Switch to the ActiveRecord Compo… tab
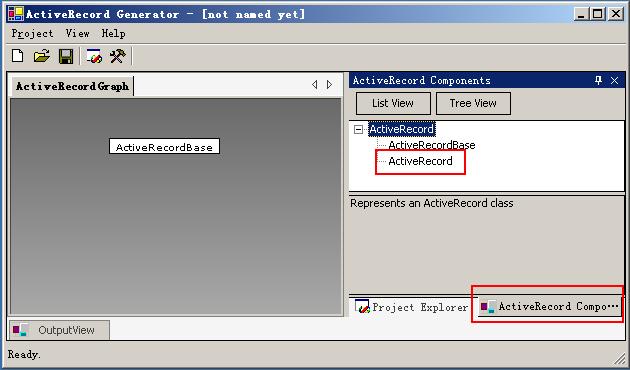Image resolution: width=630 pixels, height=370 pixels. coord(549,307)
